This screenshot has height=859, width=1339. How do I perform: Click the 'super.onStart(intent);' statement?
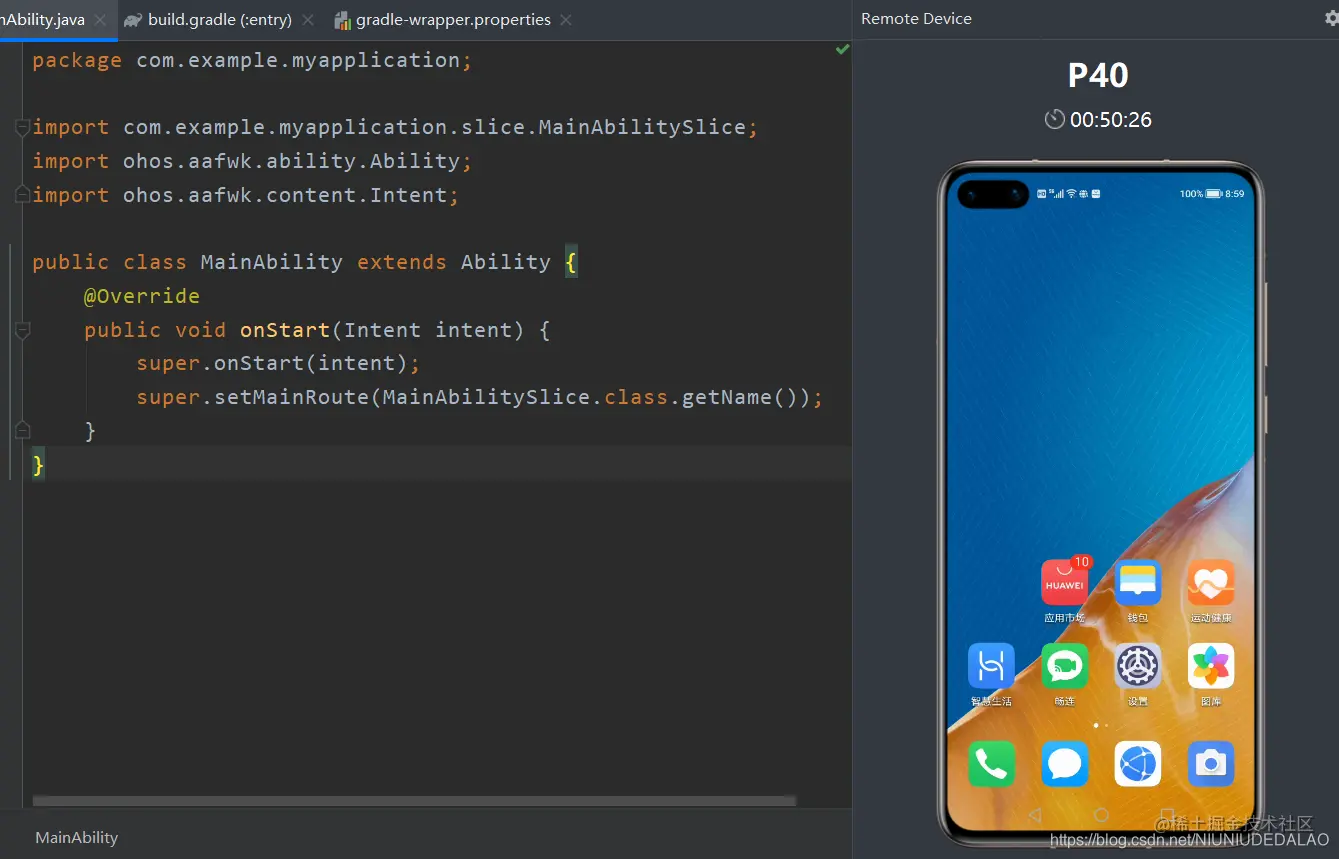pyautogui.click(x=278, y=363)
